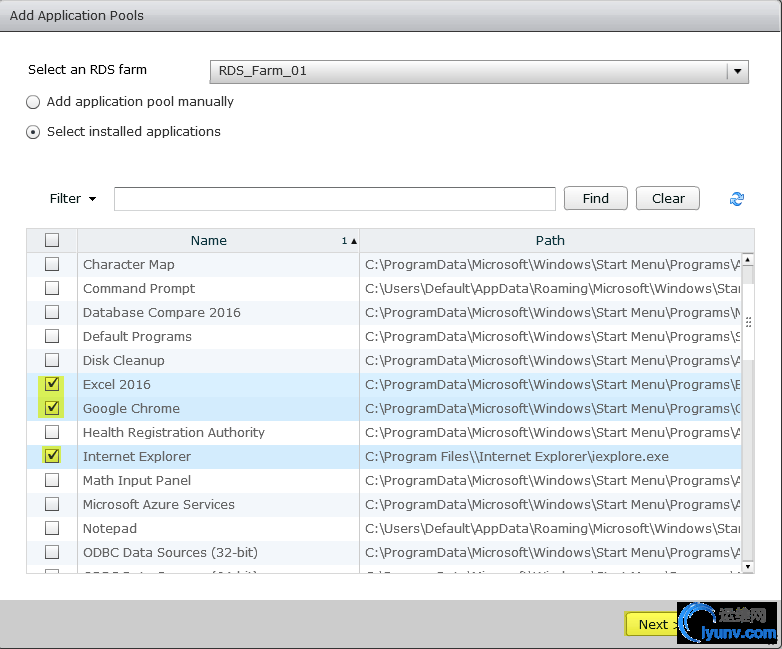The height and width of the screenshot is (649, 782).
Task: Select the 'Microsoft Azure Services' name cell
Action: 218,504
